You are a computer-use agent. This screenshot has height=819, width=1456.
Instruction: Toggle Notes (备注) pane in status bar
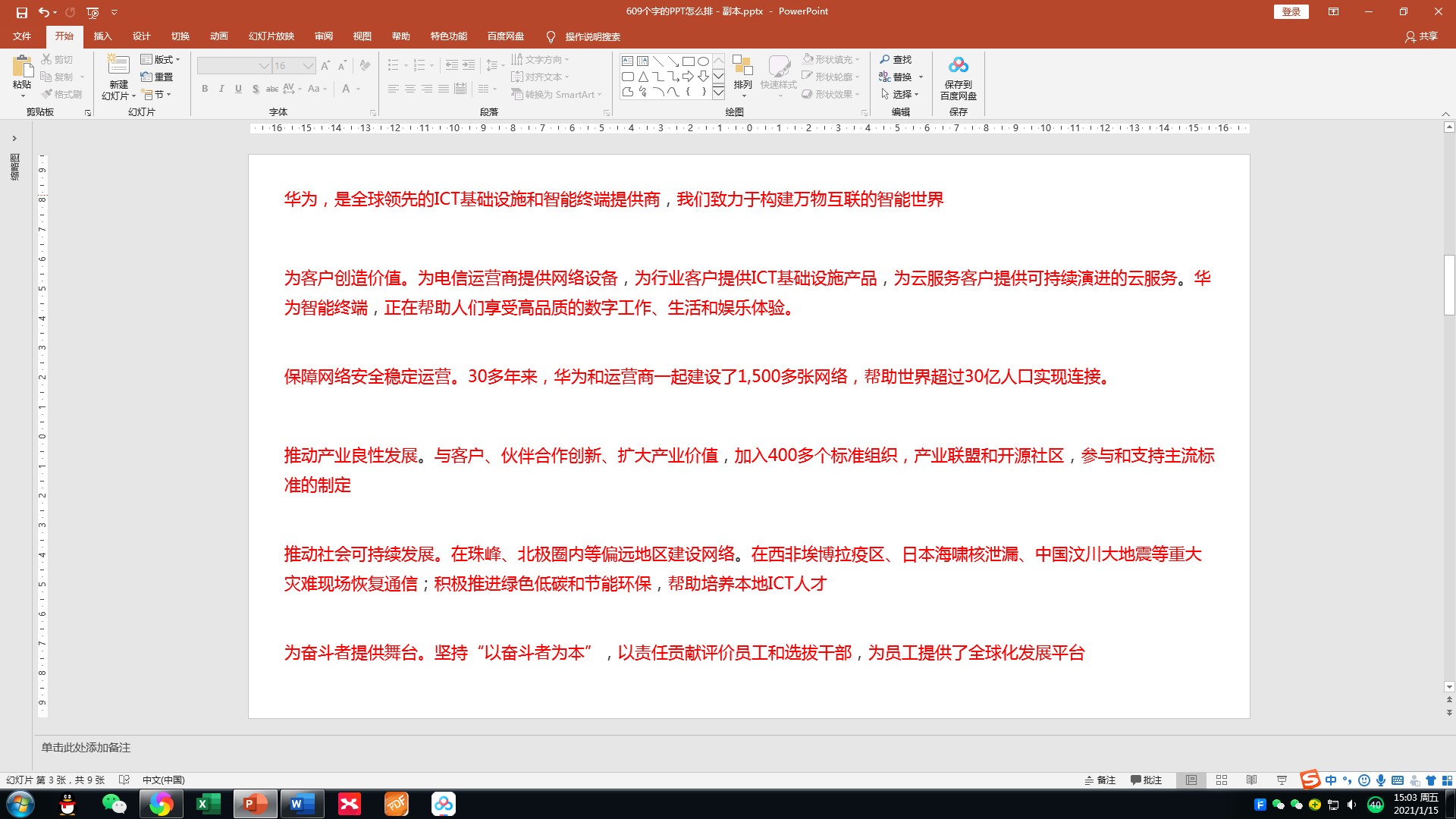1100,780
